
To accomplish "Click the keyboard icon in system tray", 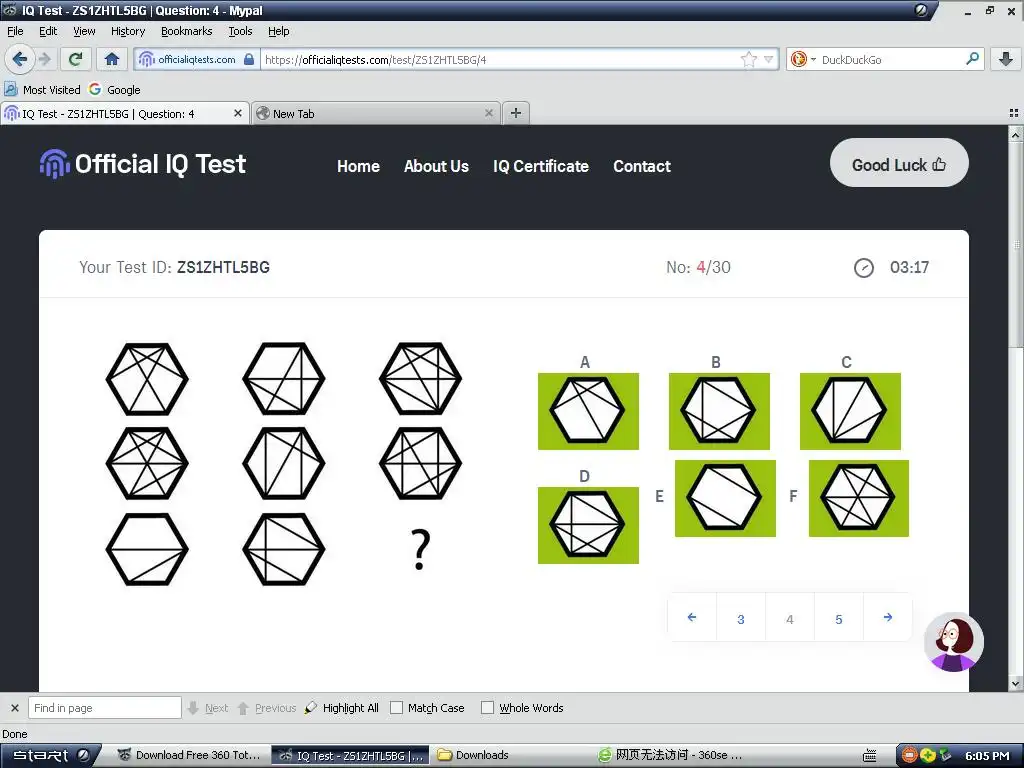I will 869,756.
